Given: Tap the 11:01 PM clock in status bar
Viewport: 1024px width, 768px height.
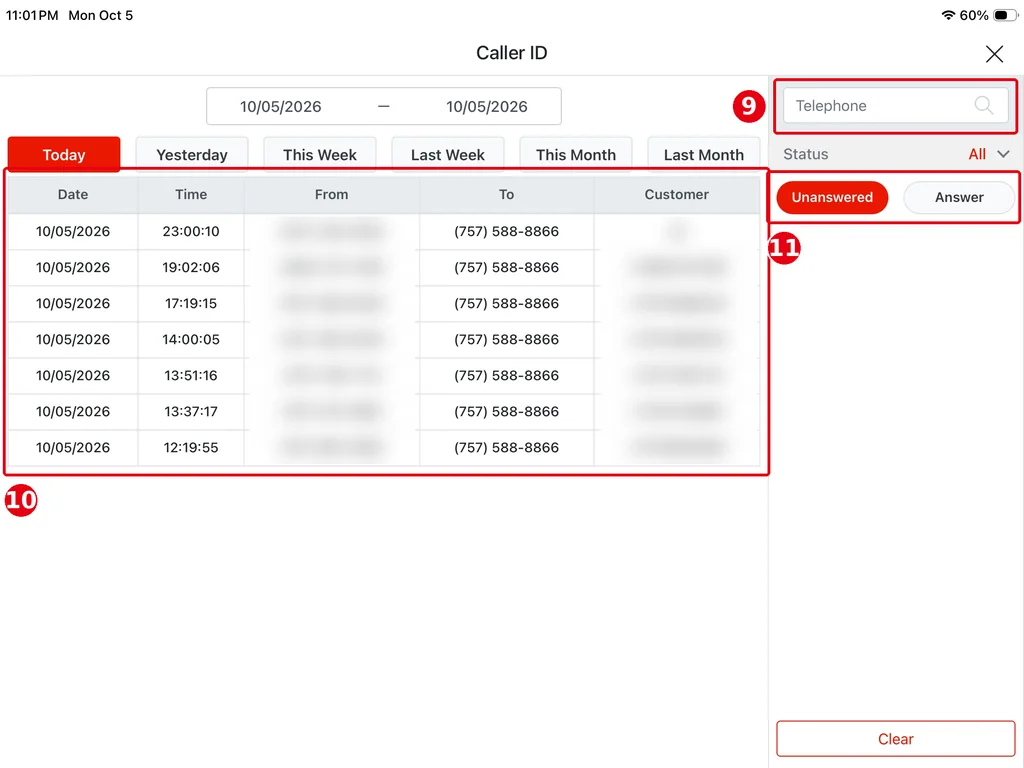Looking at the screenshot, I should tap(32, 15).
